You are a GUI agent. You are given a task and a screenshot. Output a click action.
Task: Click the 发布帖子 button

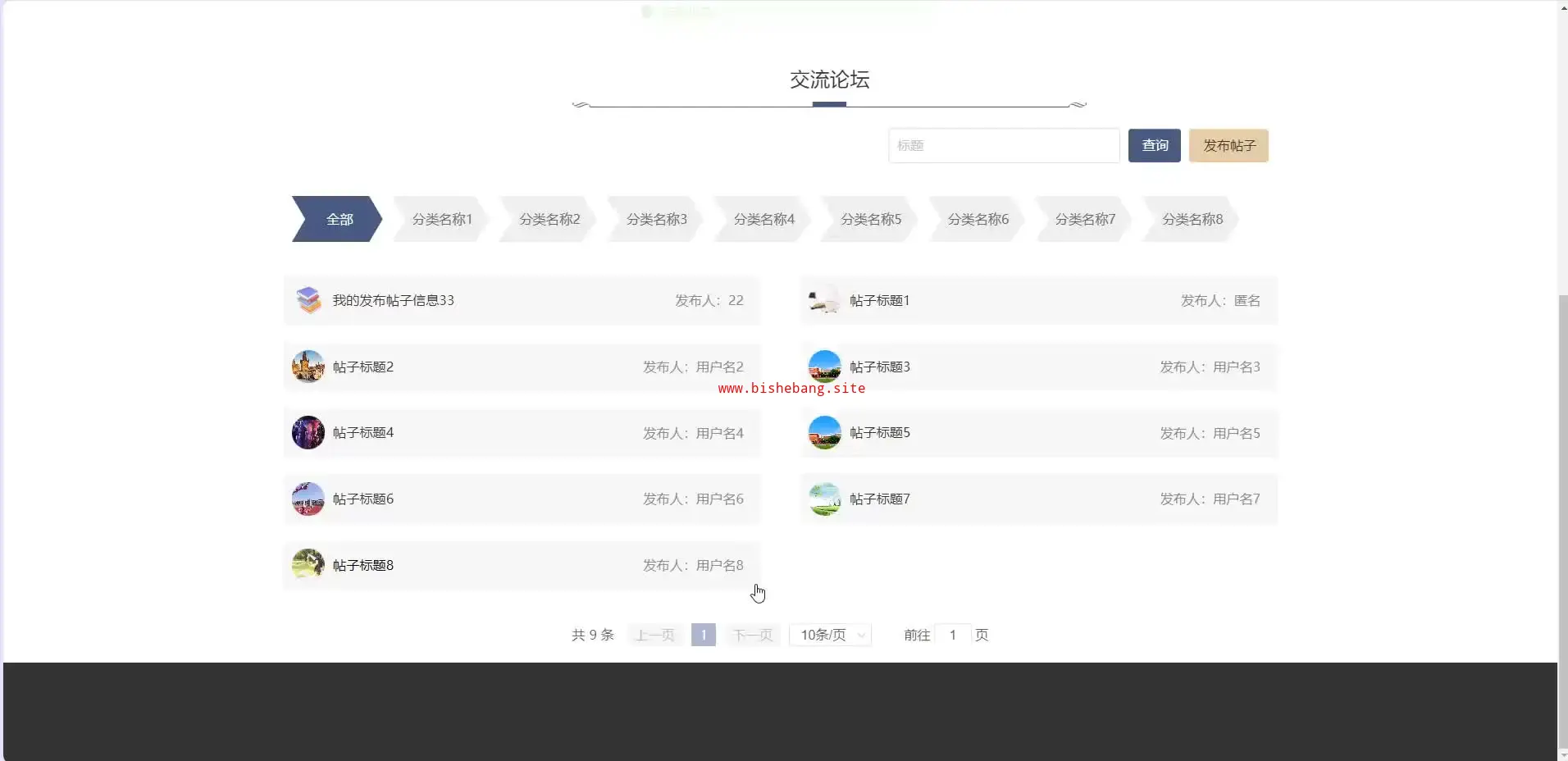[x=1228, y=145]
